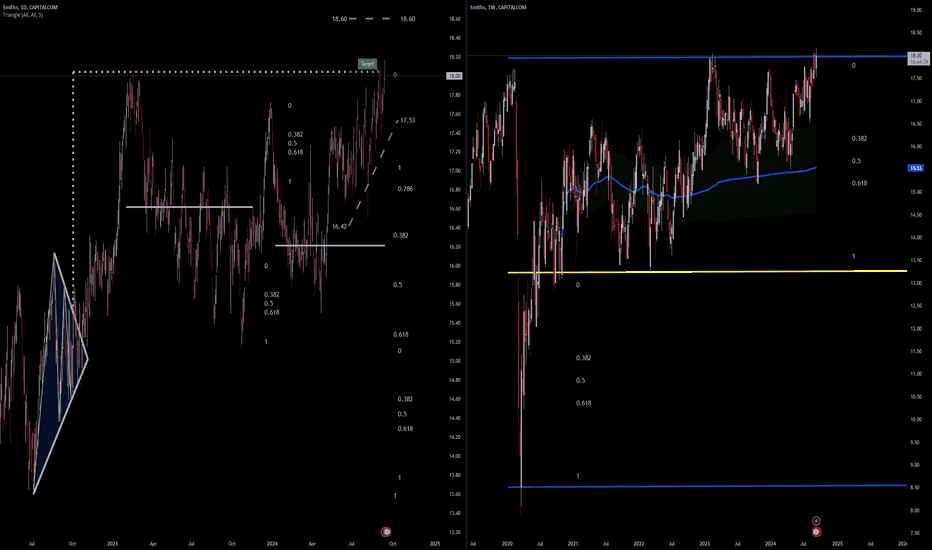Click the Smiths 1W CAPITALCOM symbol title
Image resolution: width=932 pixels, height=550 pixels.
coord(498,7)
